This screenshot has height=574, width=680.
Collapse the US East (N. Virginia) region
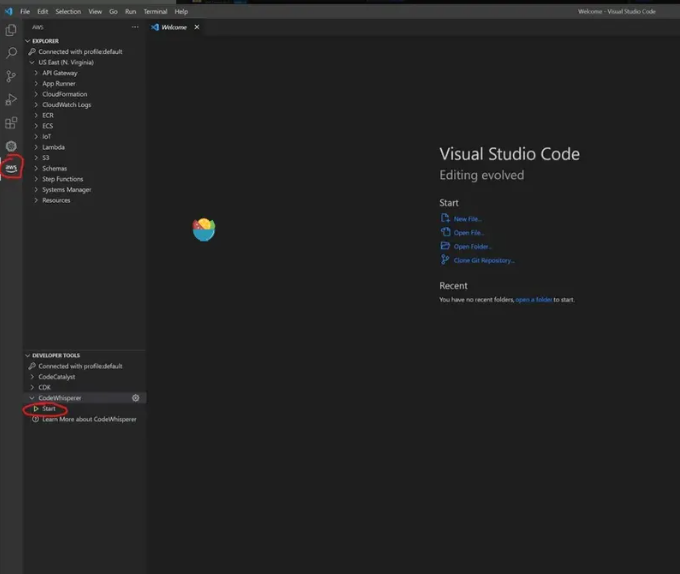point(32,62)
